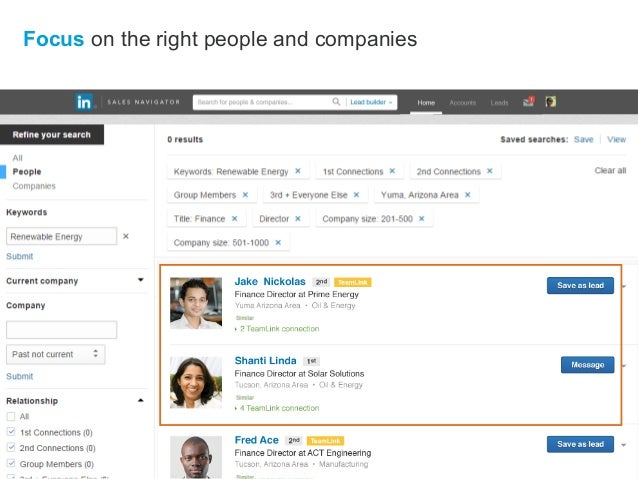Image resolution: width=638 pixels, height=479 pixels.
Task: Click the search magnifier icon
Action: [336, 101]
